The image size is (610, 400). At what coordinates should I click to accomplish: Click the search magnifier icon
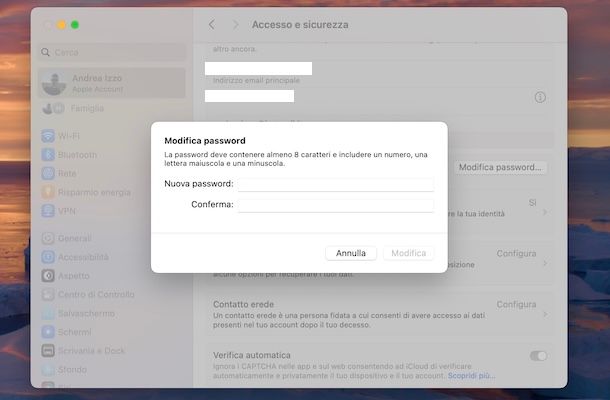[x=46, y=52]
